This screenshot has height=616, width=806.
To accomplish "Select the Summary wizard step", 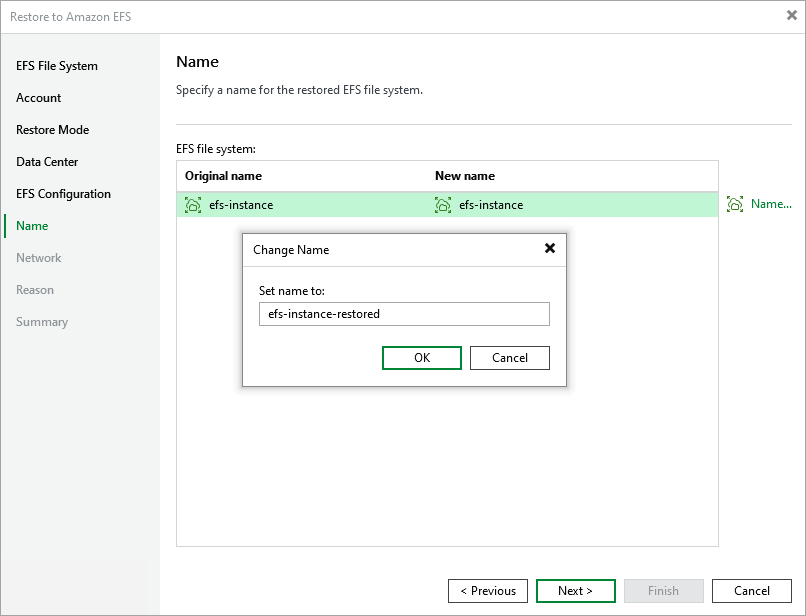I will pos(43,321).
